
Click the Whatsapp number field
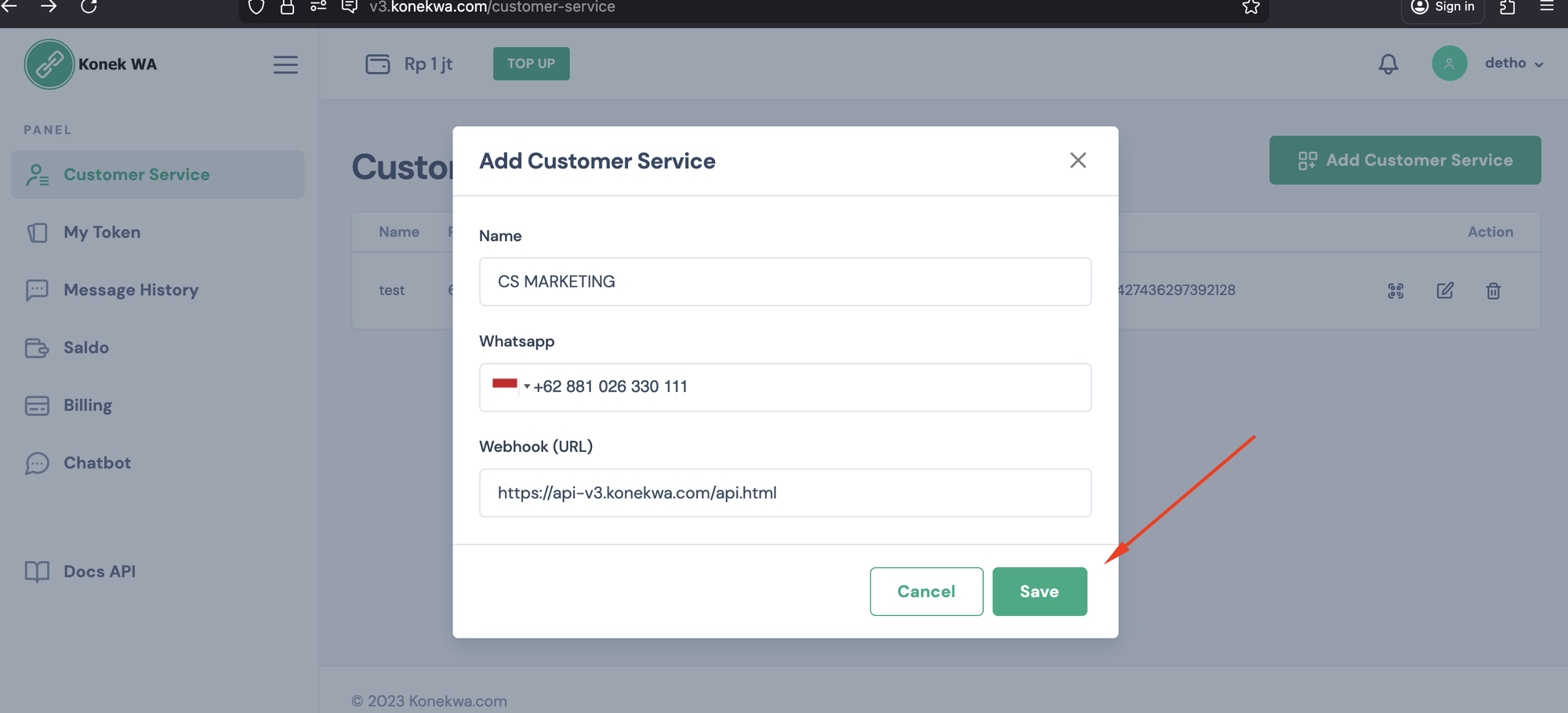point(808,387)
